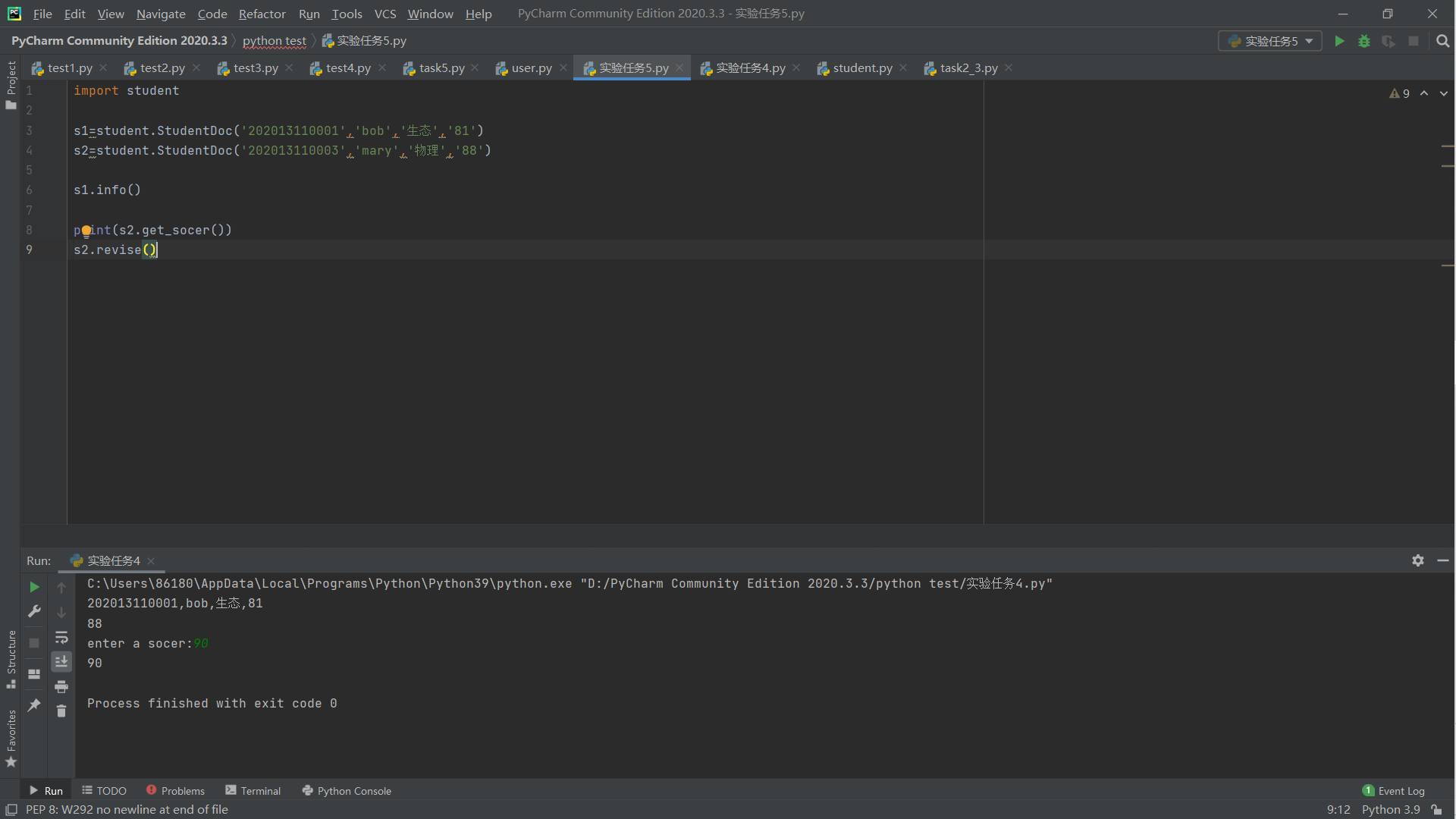This screenshot has width=1456, height=819.
Task: Toggle the Project tool window sidebar
Action: (x=11, y=83)
